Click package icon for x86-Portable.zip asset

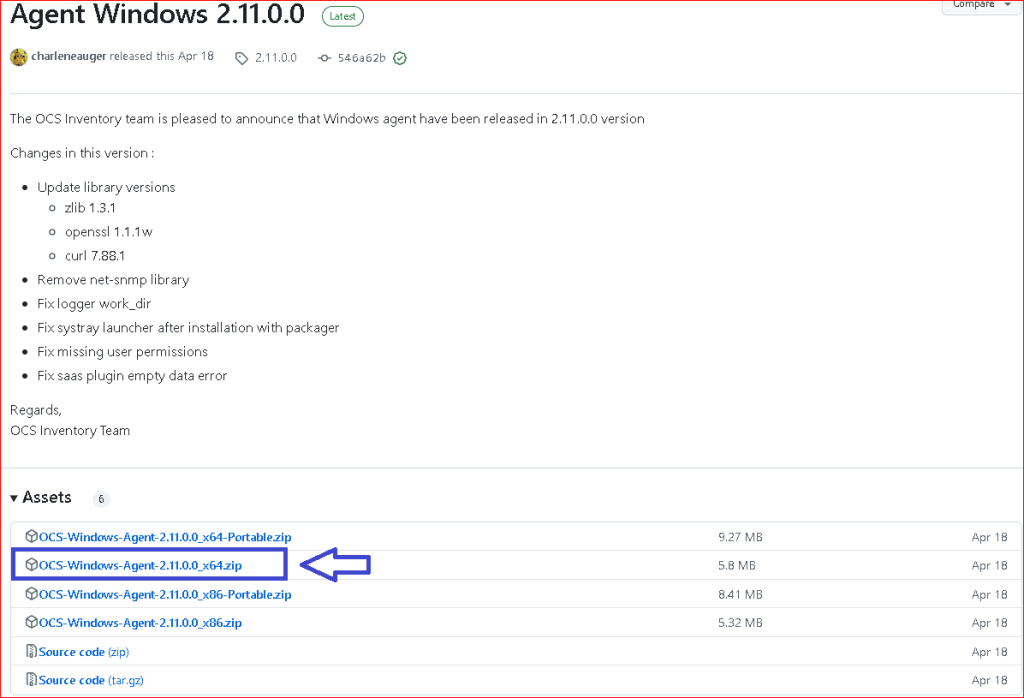tap(31, 594)
